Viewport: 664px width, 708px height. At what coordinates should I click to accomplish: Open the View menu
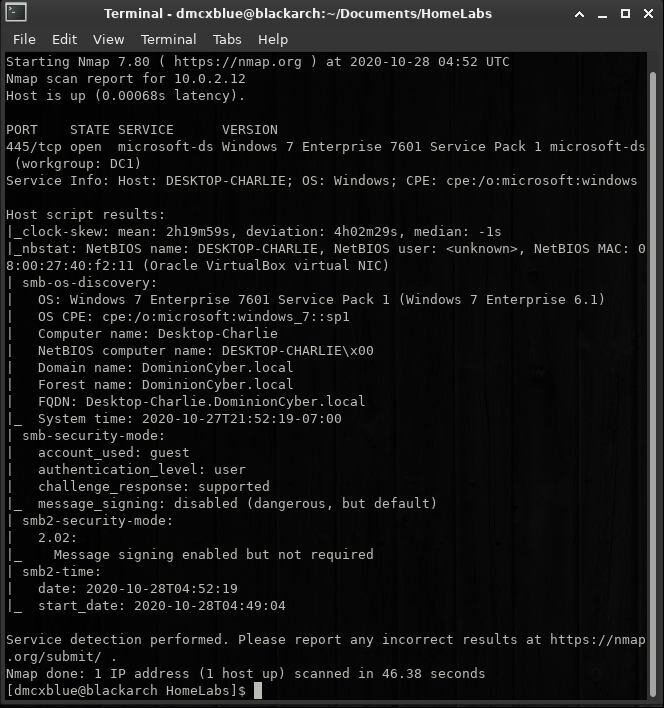[109, 40]
